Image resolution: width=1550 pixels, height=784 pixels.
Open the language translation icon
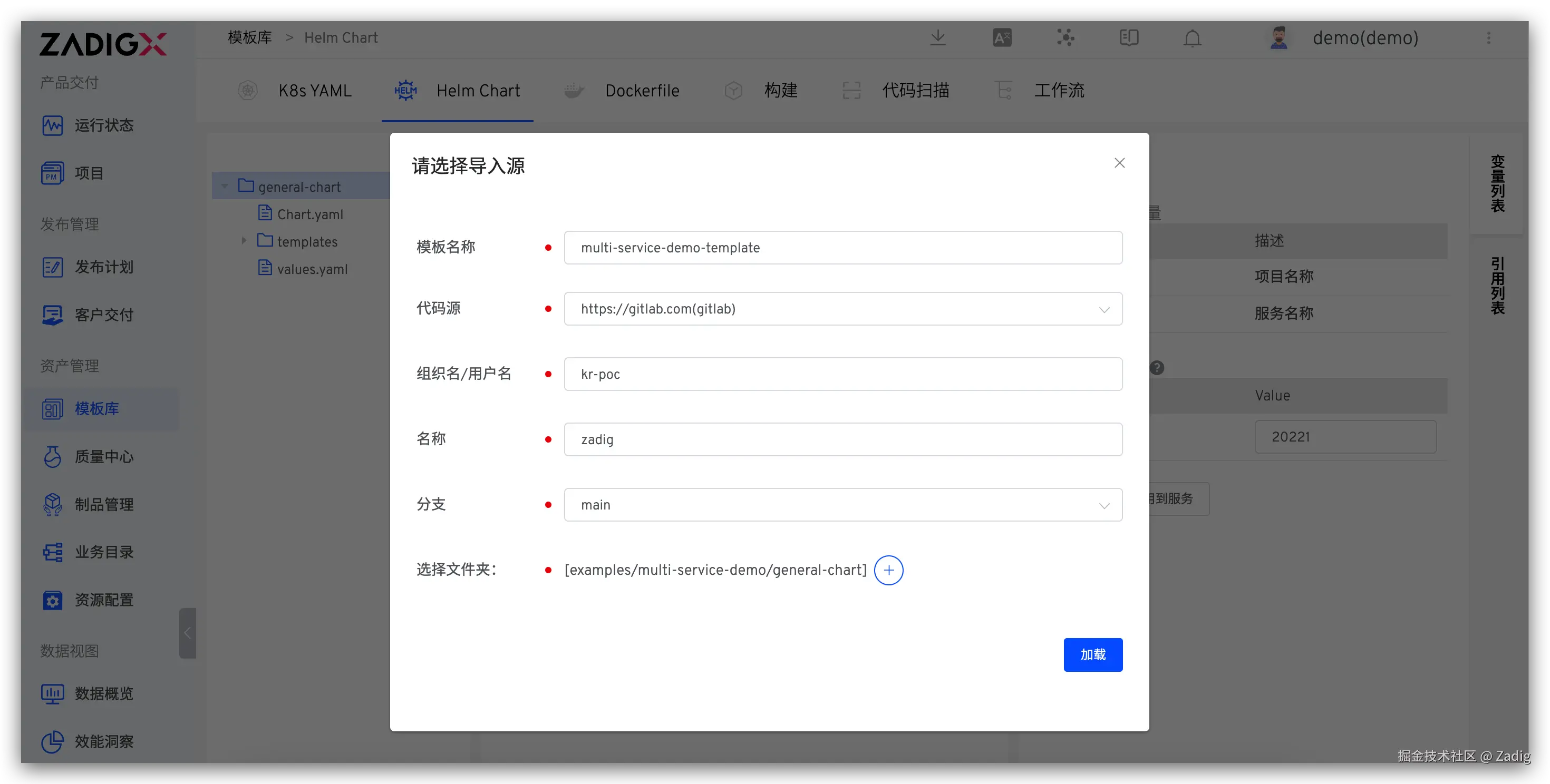click(1002, 38)
